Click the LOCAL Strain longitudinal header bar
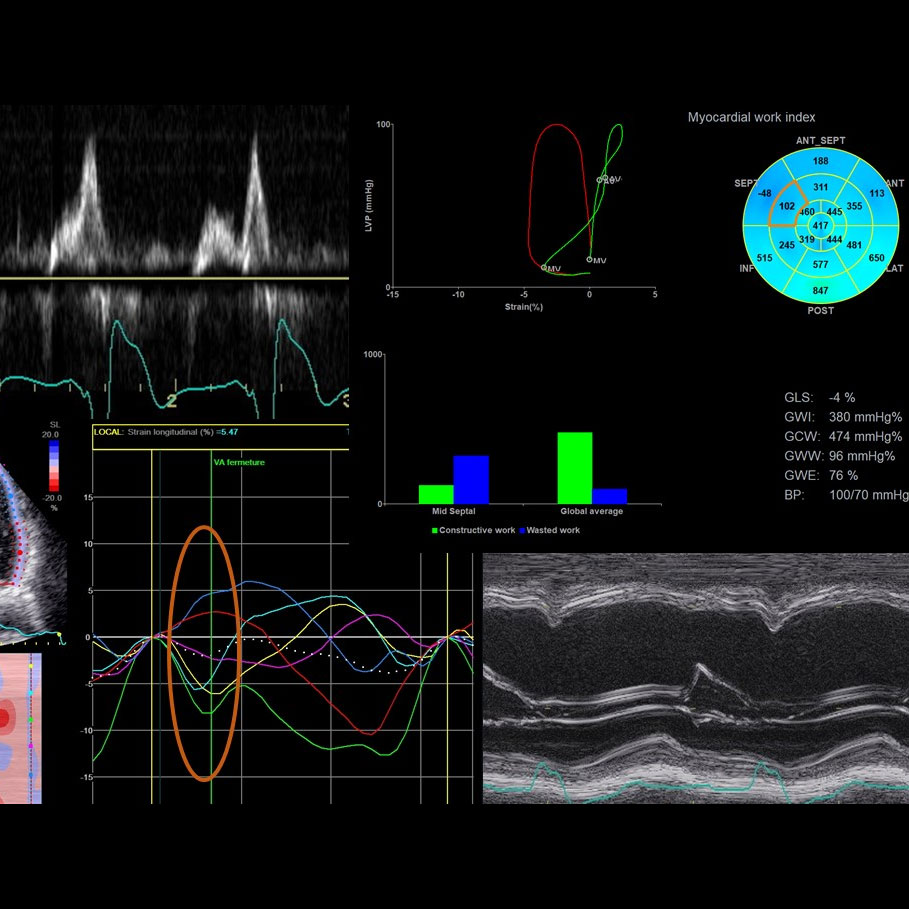The width and height of the screenshot is (909, 909). 220,431
